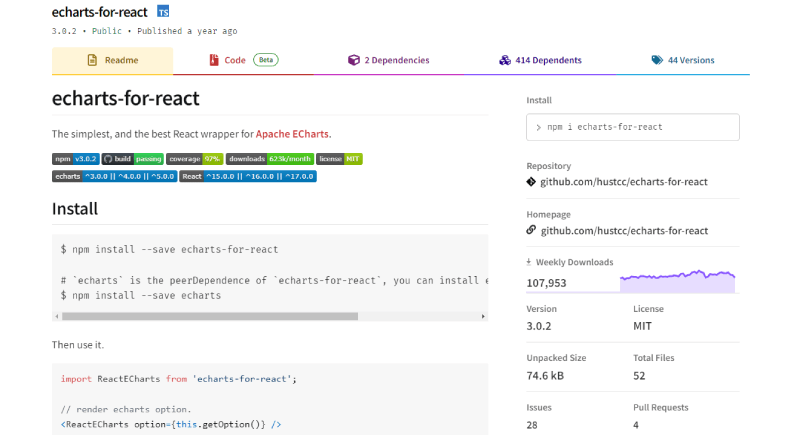Screen dimensions: 800x435
Task: Click the weekly downloads sparkline chart
Action: tap(677, 281)
